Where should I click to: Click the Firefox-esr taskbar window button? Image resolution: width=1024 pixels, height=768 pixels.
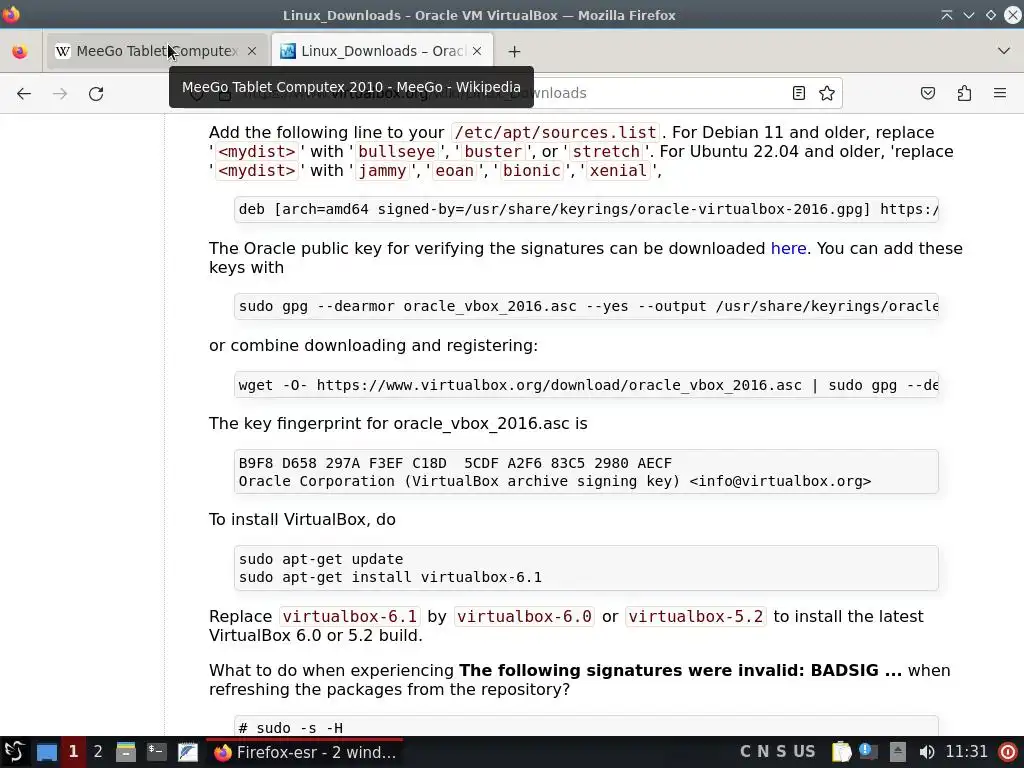pos(304,752)
